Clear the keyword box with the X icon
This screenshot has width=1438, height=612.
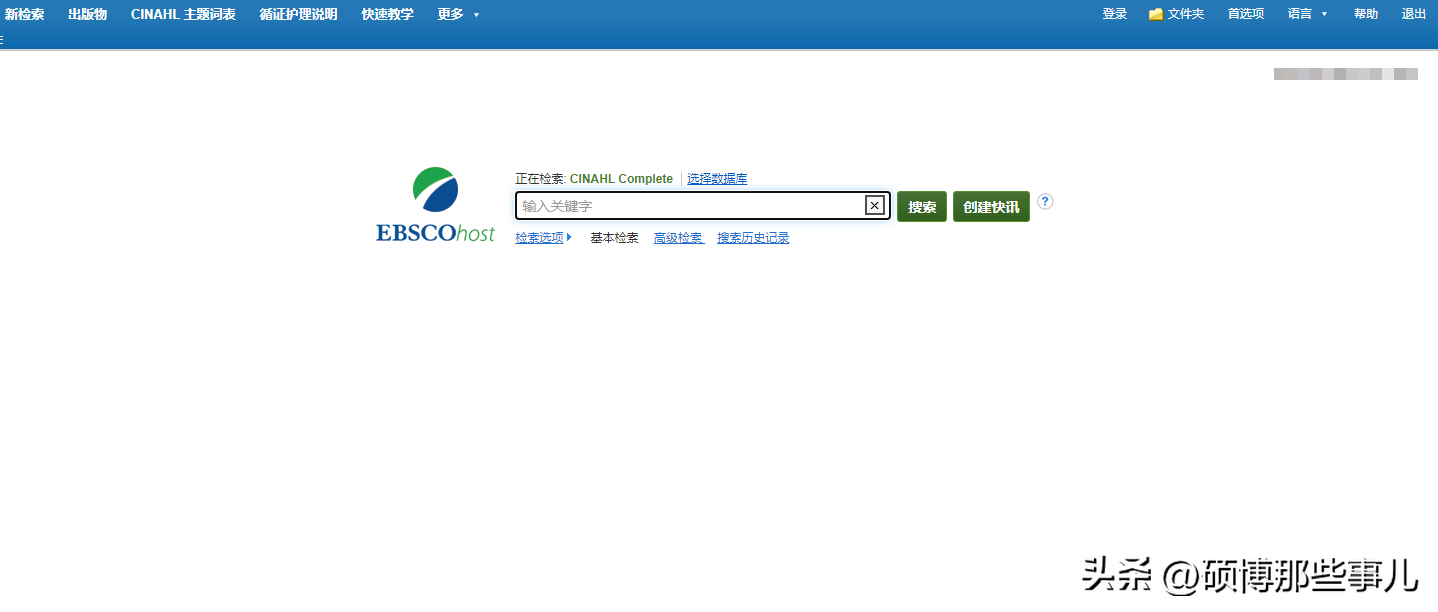coord(874,206)
